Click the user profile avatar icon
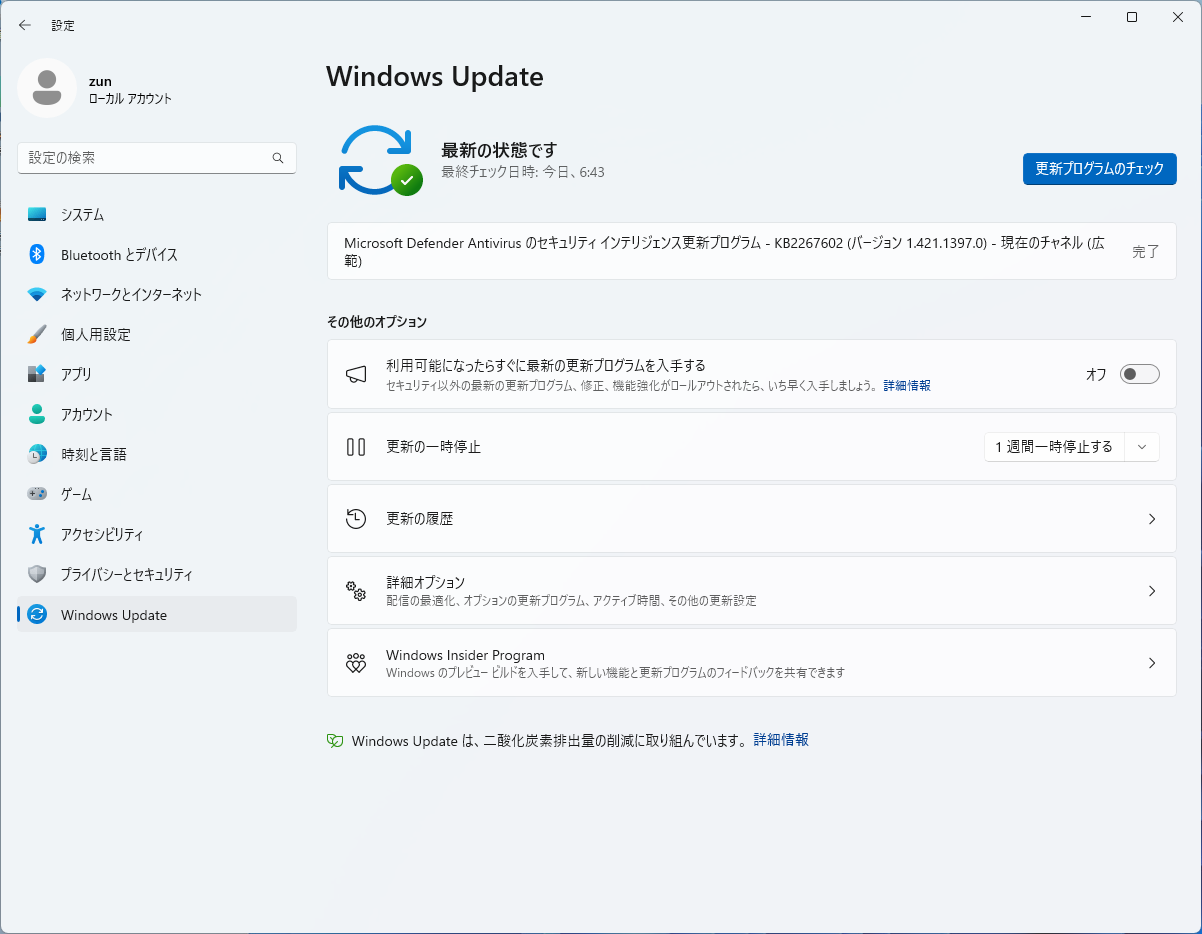Viewport: 1202px width, 934px height. click(x=47, y=88)
